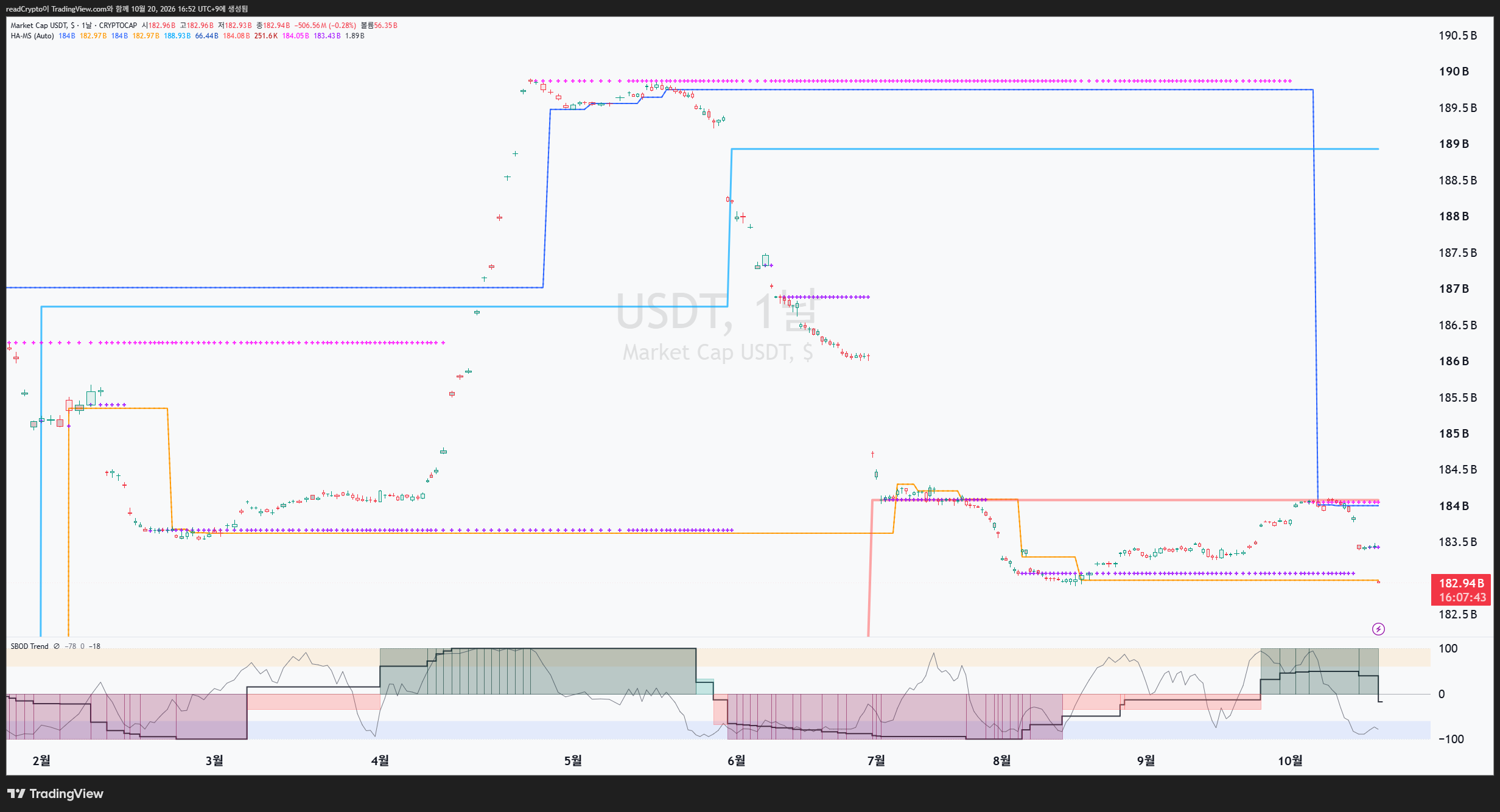Click the readCrypto TradingView.com header caption

[127, 9]
